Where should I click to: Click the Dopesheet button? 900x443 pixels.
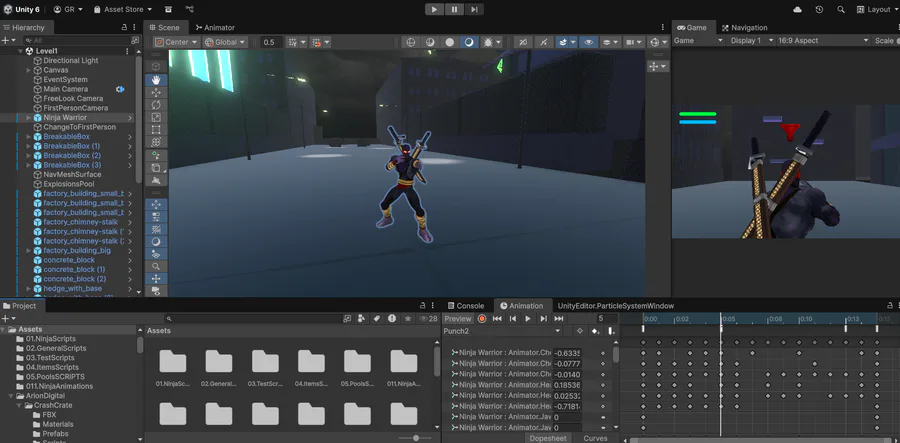coord(548,438)
